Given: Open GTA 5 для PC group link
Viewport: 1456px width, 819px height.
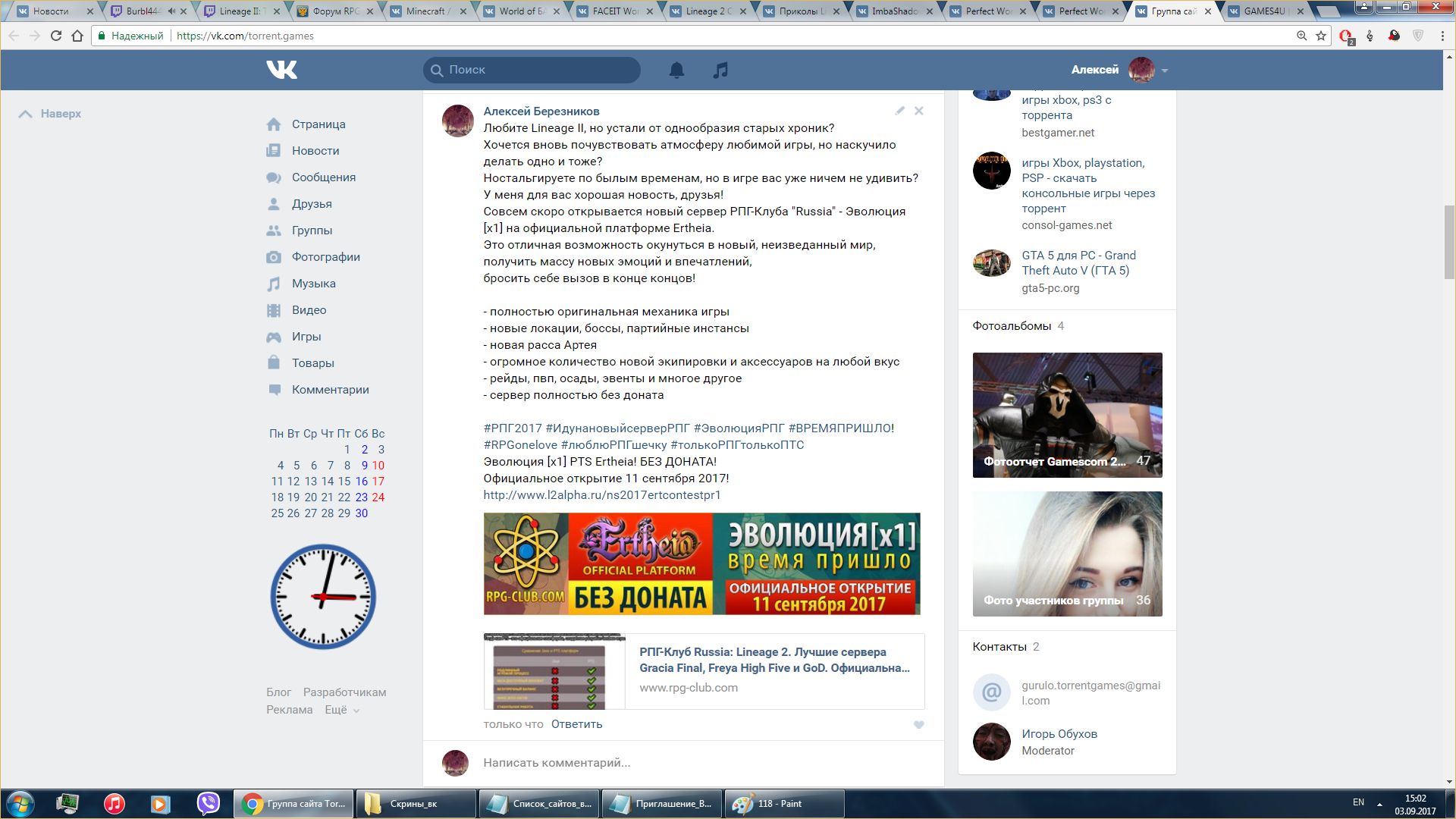Looking at the screenshot, I should pyautogui.click(x=1078, y=263).
